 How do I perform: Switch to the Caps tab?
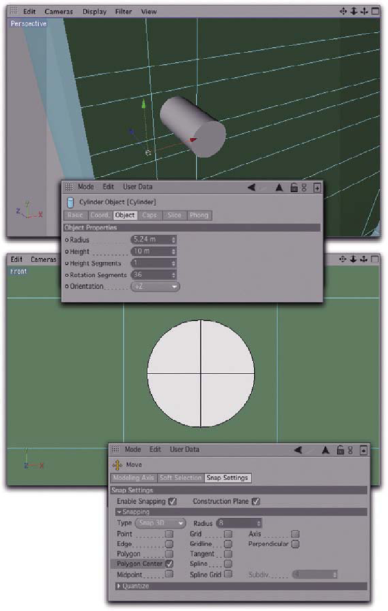149,215
